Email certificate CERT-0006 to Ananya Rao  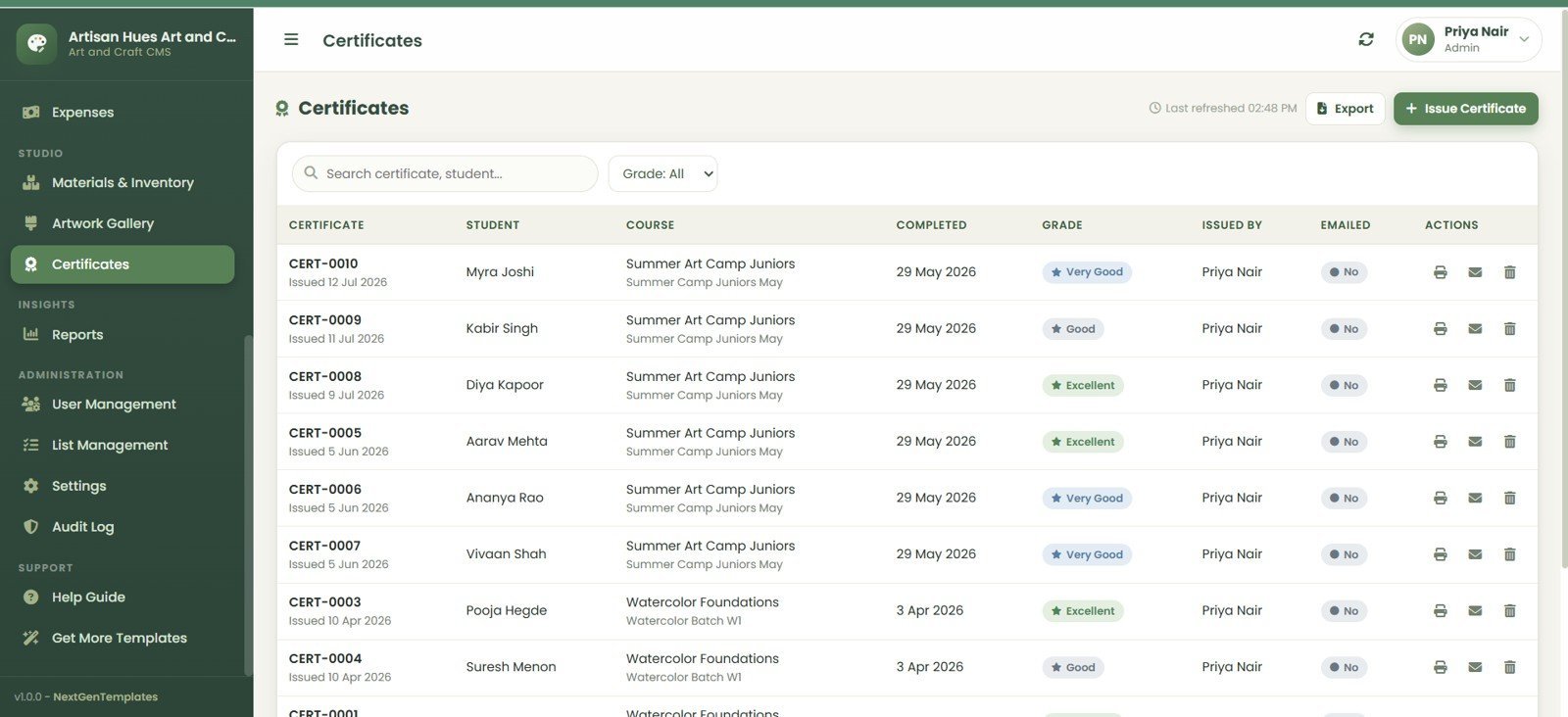1475,498
